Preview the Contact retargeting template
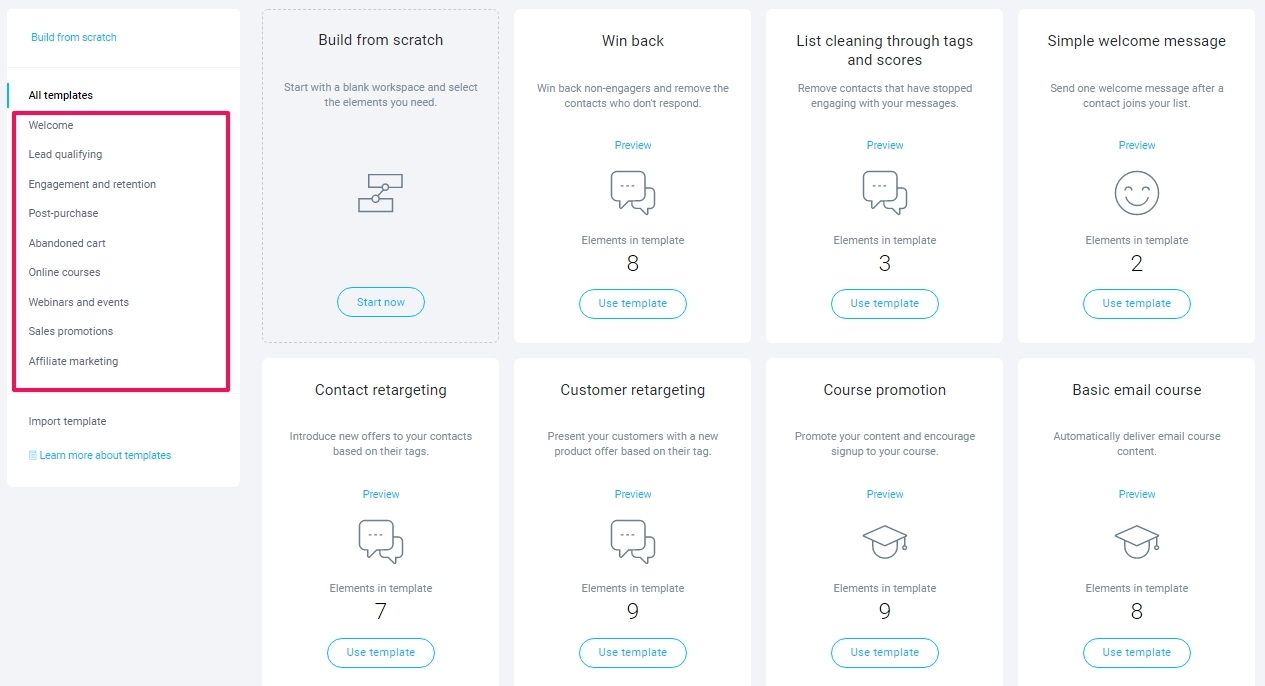Viewport: 1265px width, 686px height. pos(381,494)
